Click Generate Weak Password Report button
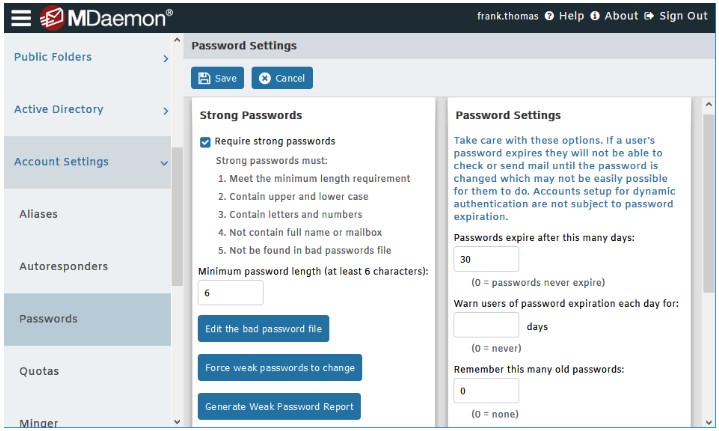Screen dimensions: 719x431 279,407
